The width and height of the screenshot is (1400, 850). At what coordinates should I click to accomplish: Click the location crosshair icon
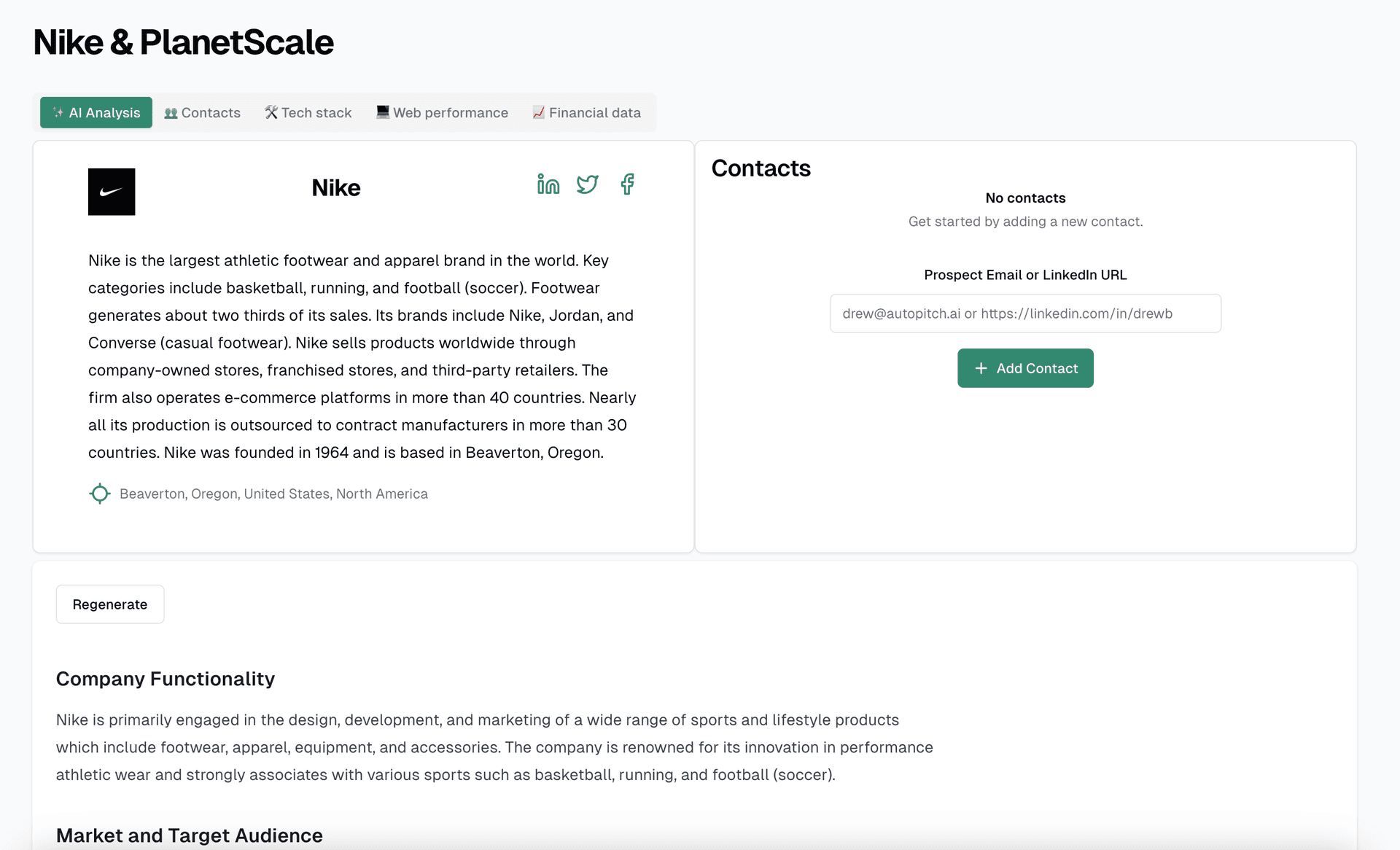100,494
